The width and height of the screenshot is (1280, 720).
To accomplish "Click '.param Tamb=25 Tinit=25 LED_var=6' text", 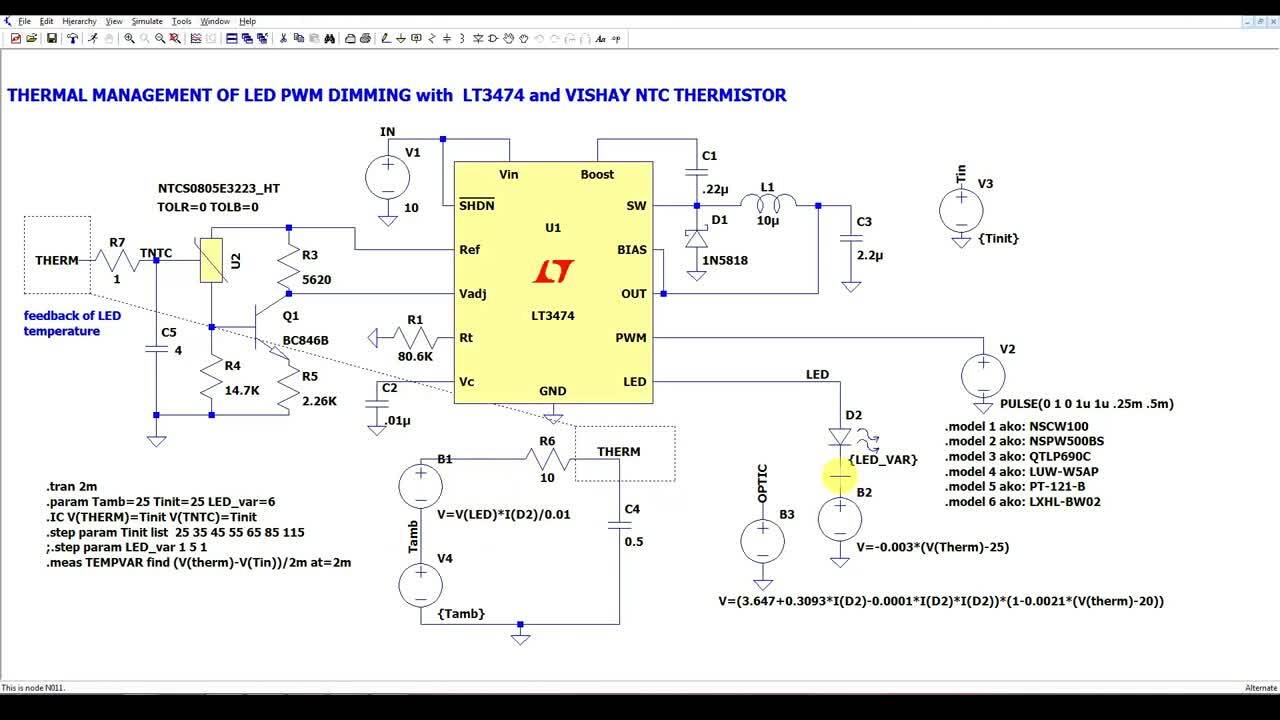I will pyautogui.click(x=160, y=502).
